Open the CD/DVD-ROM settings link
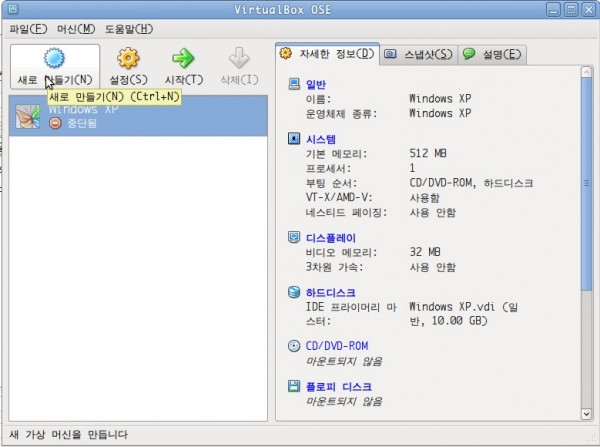The height and width of the screenshot is (447, 600). click(337, 346)
